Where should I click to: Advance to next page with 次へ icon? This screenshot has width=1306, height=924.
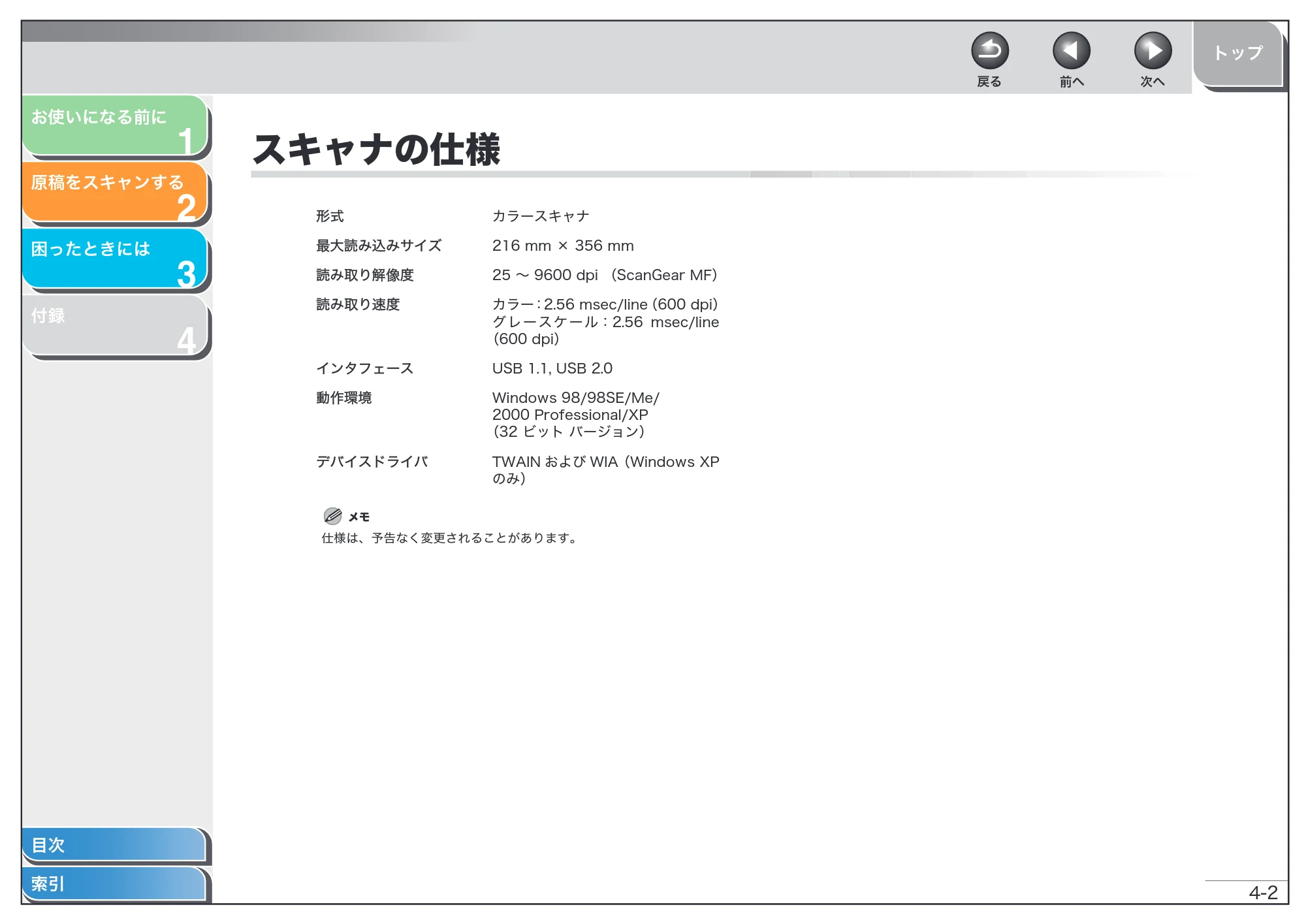point(1153,51)
